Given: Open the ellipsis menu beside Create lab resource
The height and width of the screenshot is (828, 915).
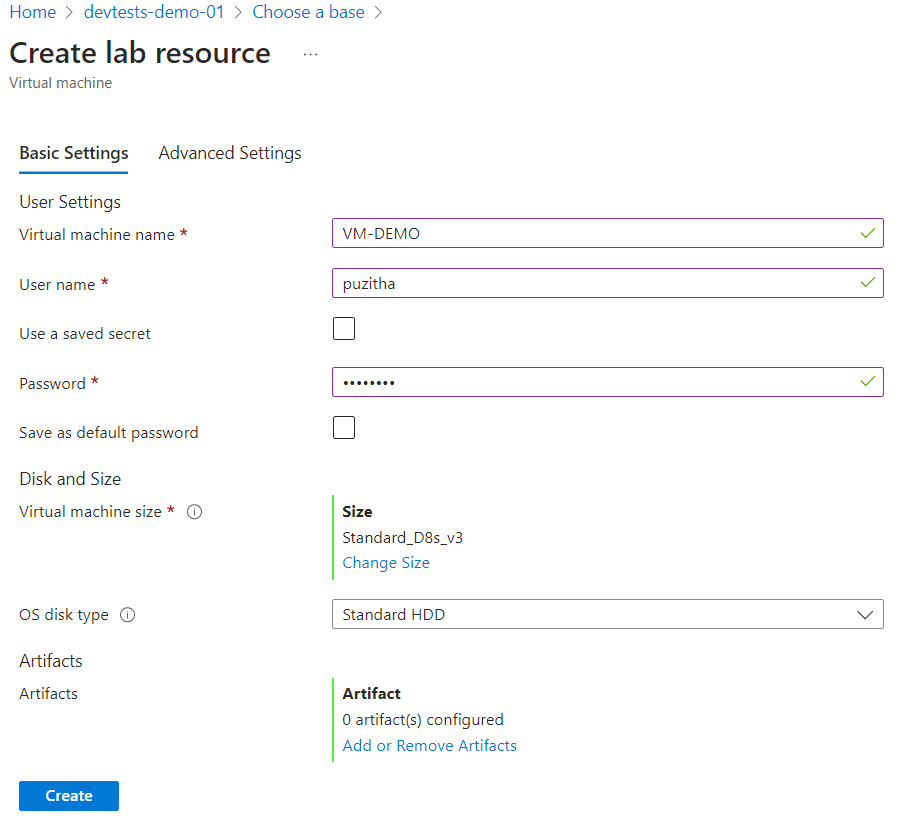Looking at the screenshot, I should coord(310,54).
